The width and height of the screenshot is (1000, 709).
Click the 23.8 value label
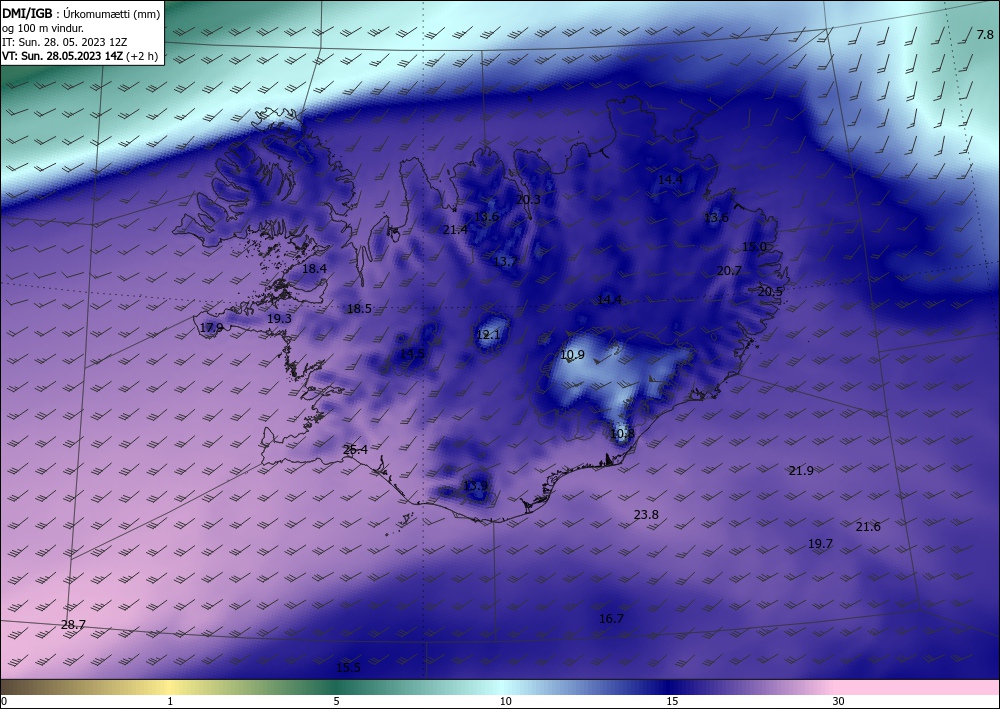pyautogui.click(x=646, y=515)
